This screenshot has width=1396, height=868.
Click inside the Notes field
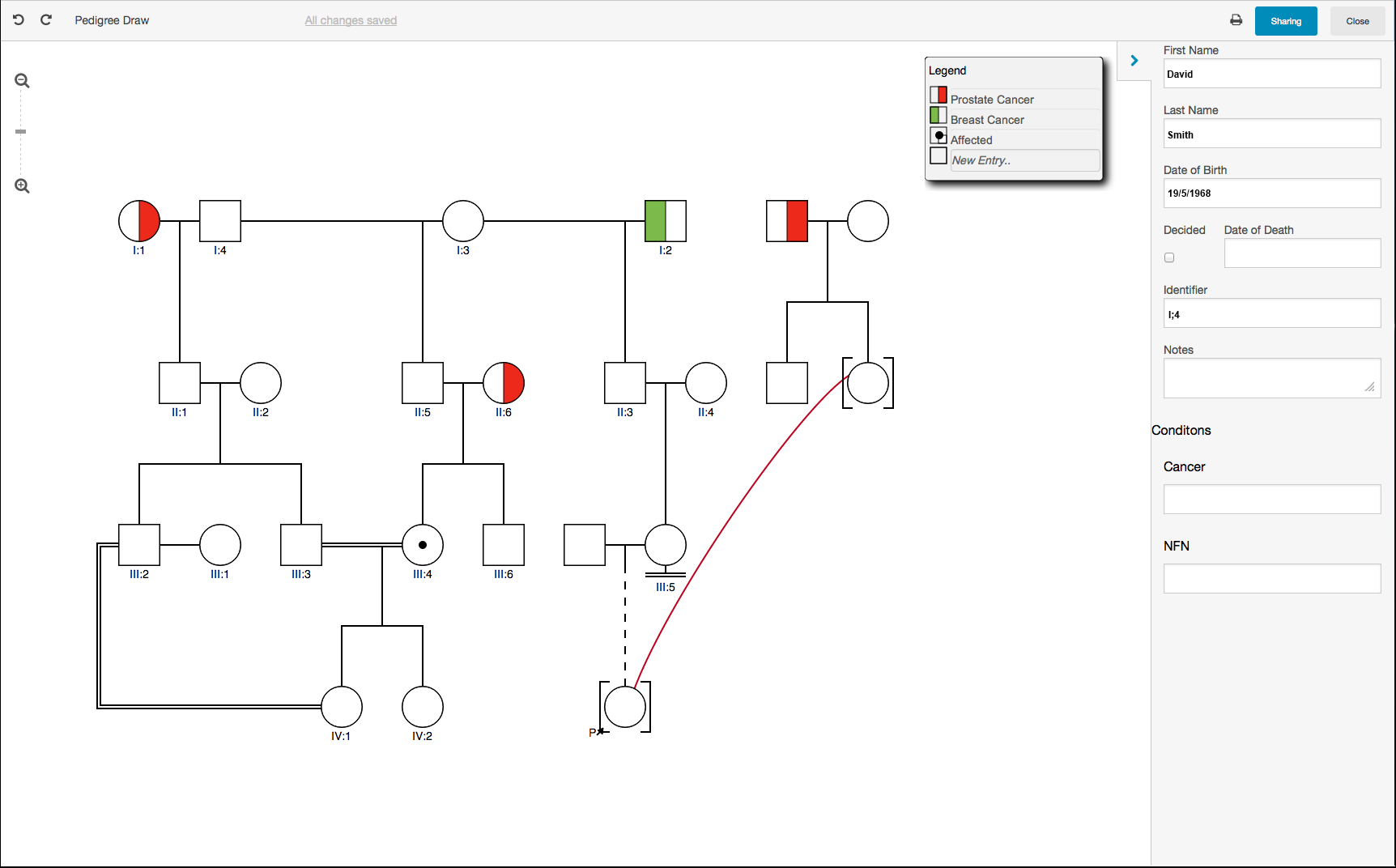pyautogui.click(x=1271, y=378)
